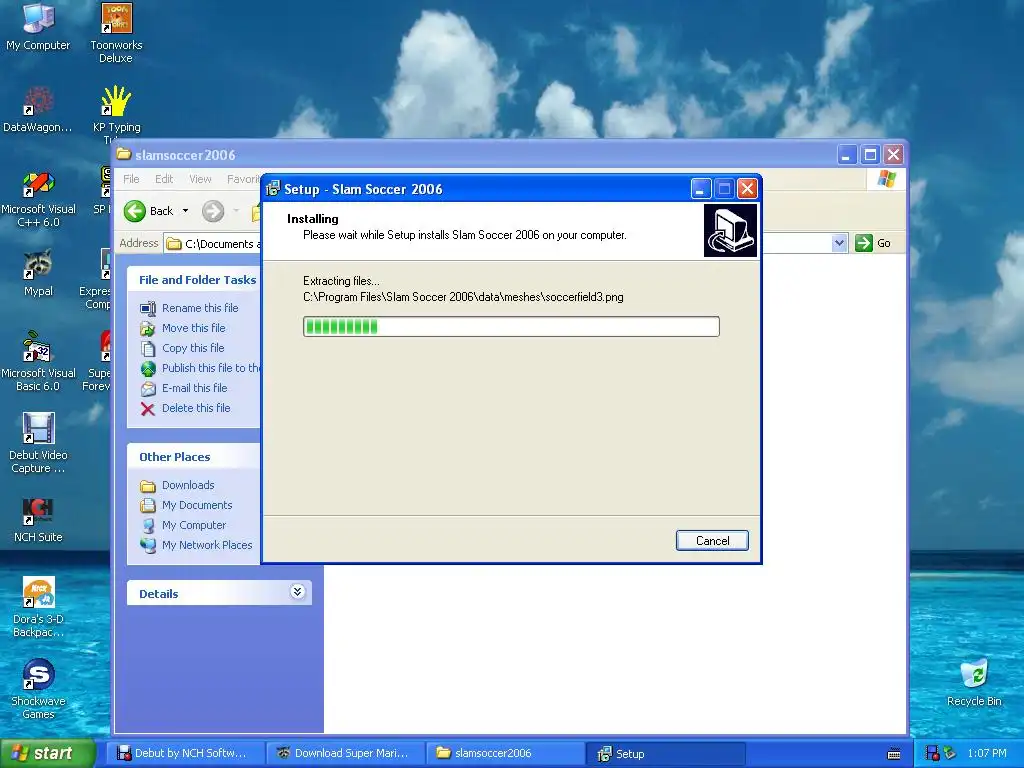The width and height of the screenshot is (1024, 768).
Task: Maximize the slamsoccer2006 Explorer window
Action: 870,155
